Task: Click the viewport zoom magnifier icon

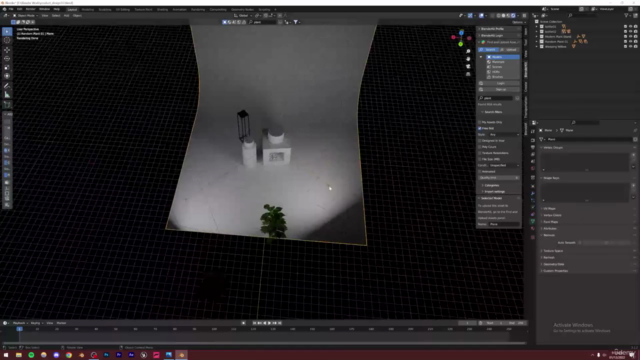Action: click(x=468, y=51)
